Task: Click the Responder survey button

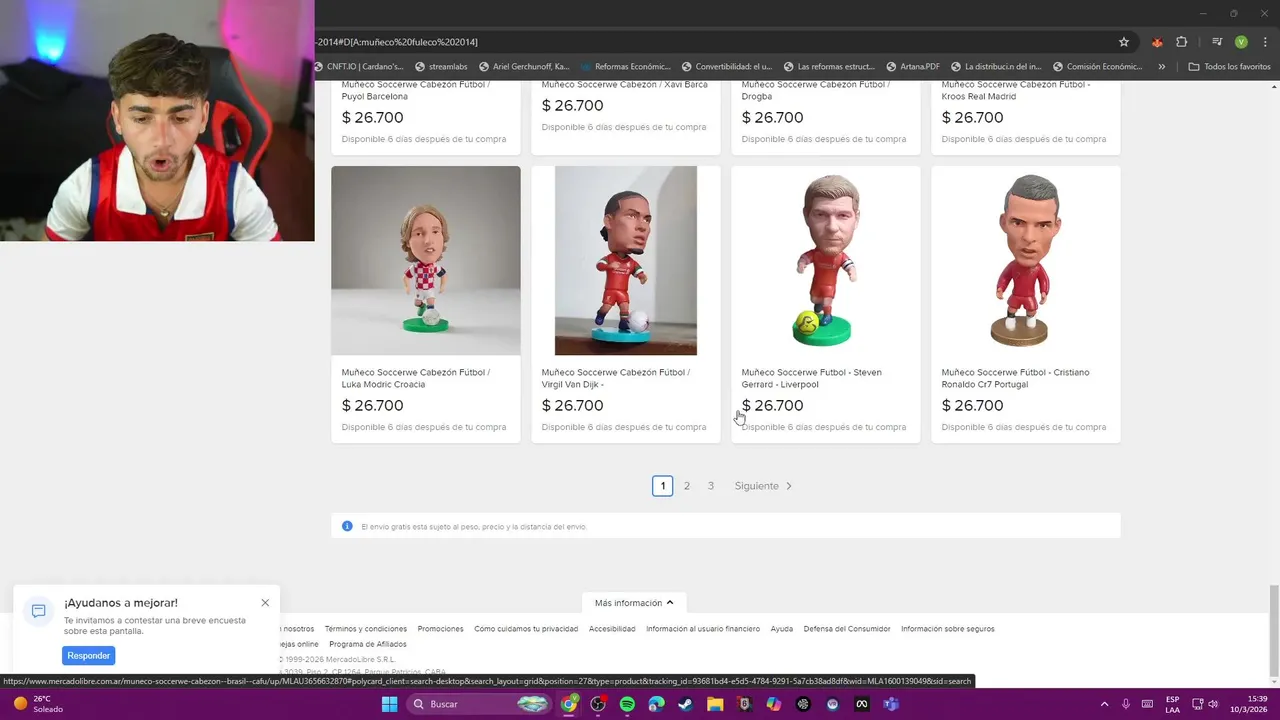Action: click(89, 656)
